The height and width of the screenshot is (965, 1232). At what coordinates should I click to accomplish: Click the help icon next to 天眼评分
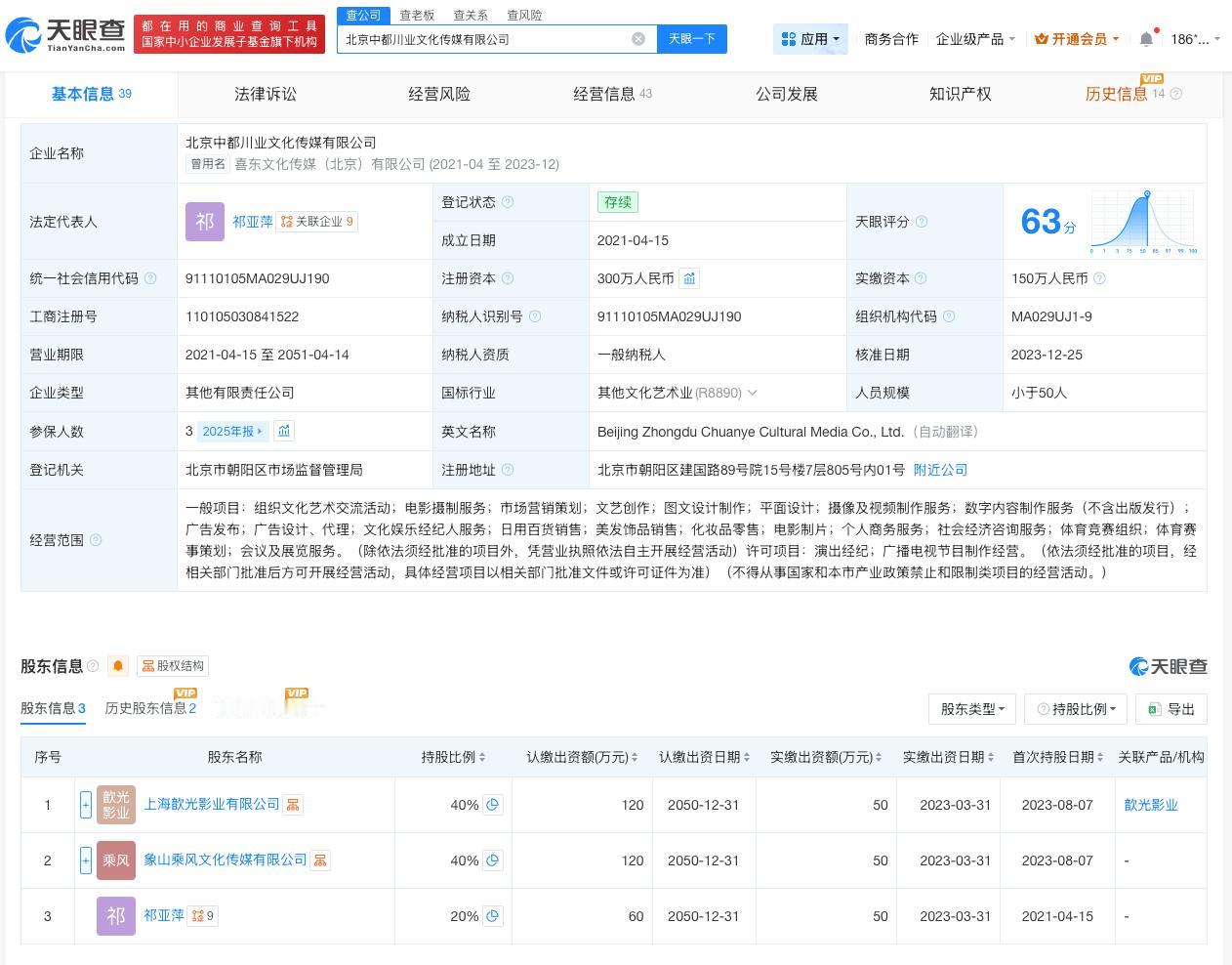(x=921, y=222)
